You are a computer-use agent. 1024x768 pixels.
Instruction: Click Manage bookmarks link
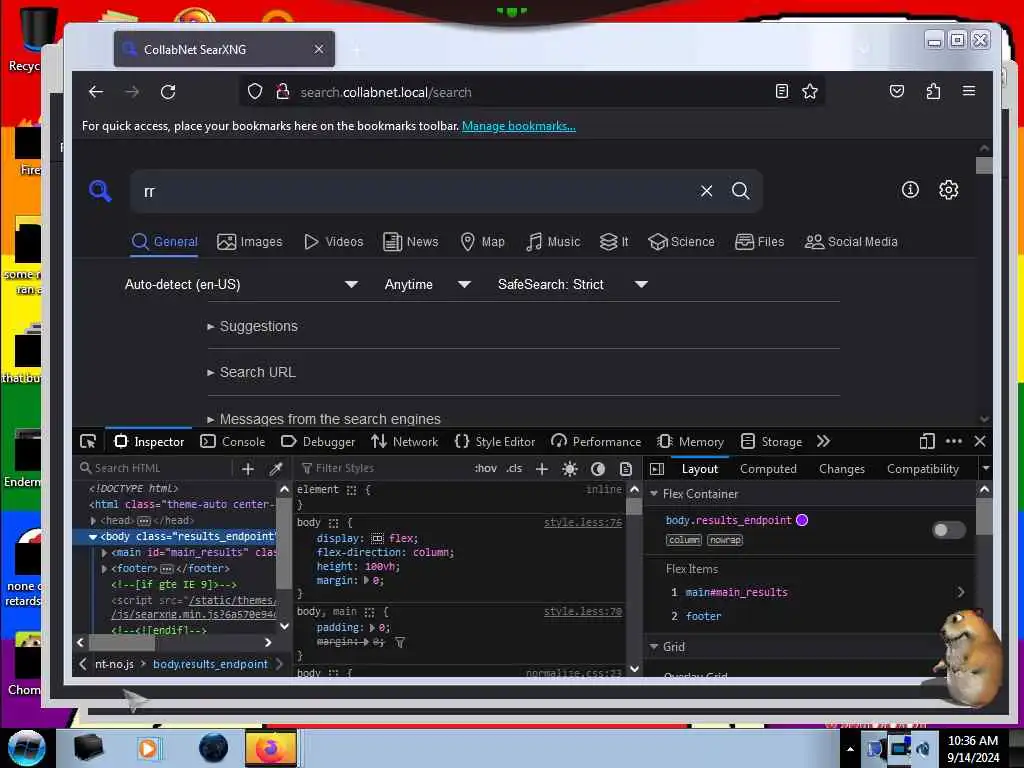pos(519,126)
